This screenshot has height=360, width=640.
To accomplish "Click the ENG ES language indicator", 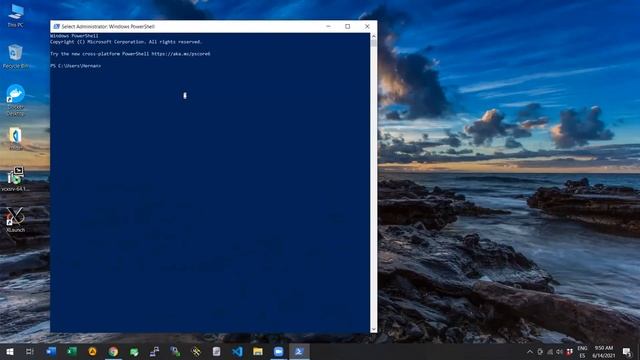I will click(x=582, y=352).
